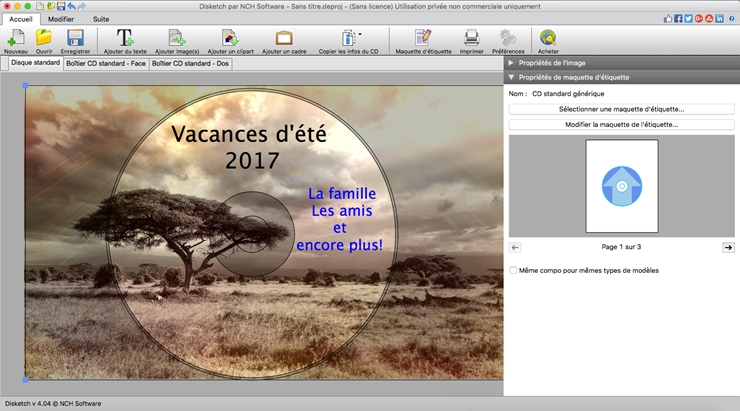The width and height of the screenshot is (740, 411).
Task: Switch to the Modifier ribbon tab
Action: click(61, 19)
